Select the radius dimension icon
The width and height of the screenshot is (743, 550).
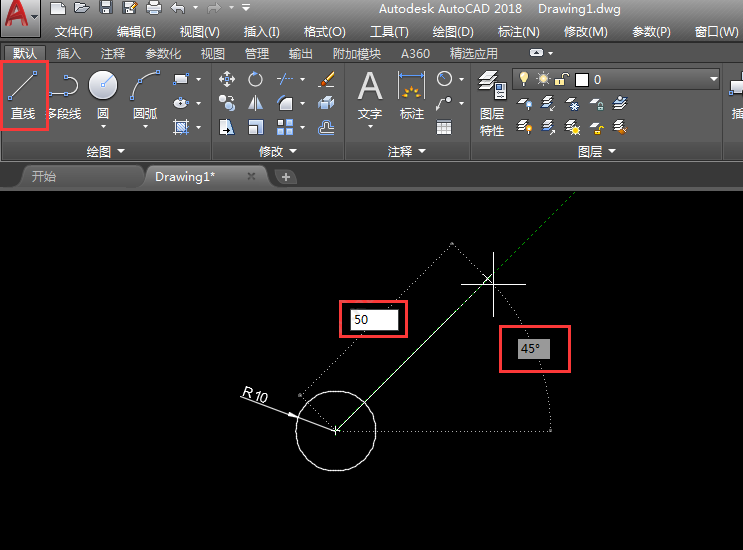(x=444, y=79)
